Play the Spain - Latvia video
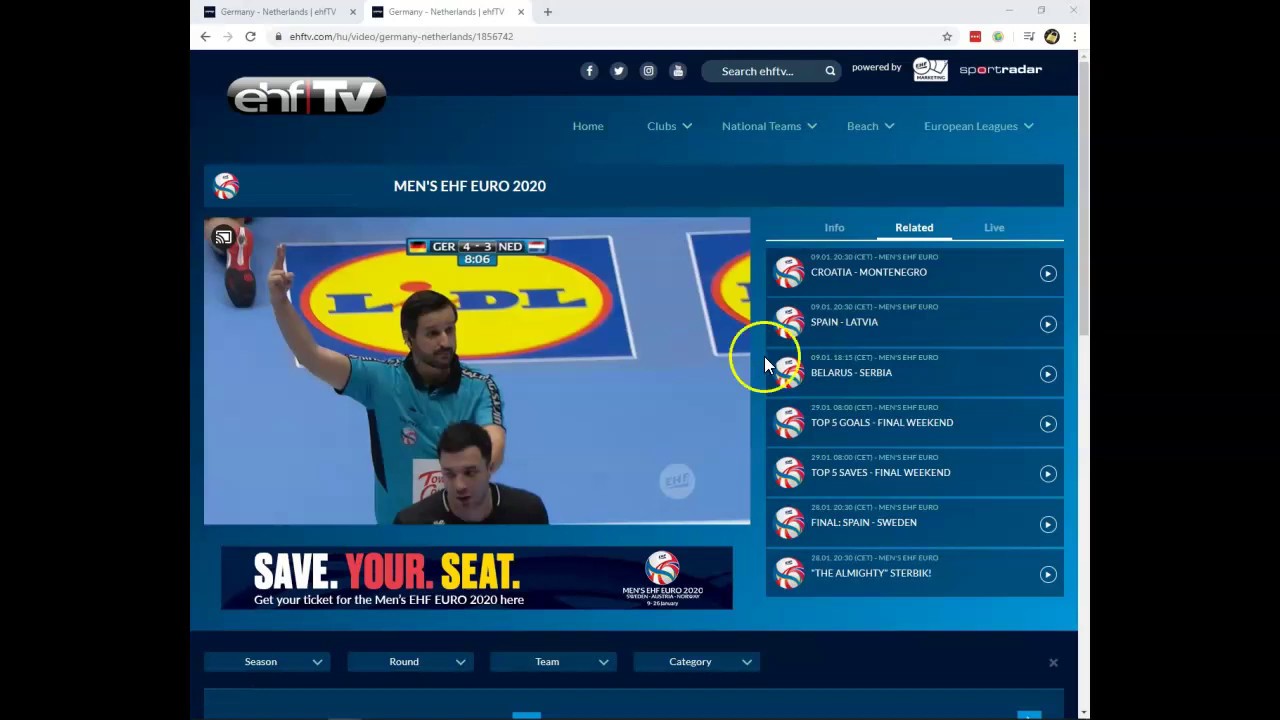 (1048, 324)
